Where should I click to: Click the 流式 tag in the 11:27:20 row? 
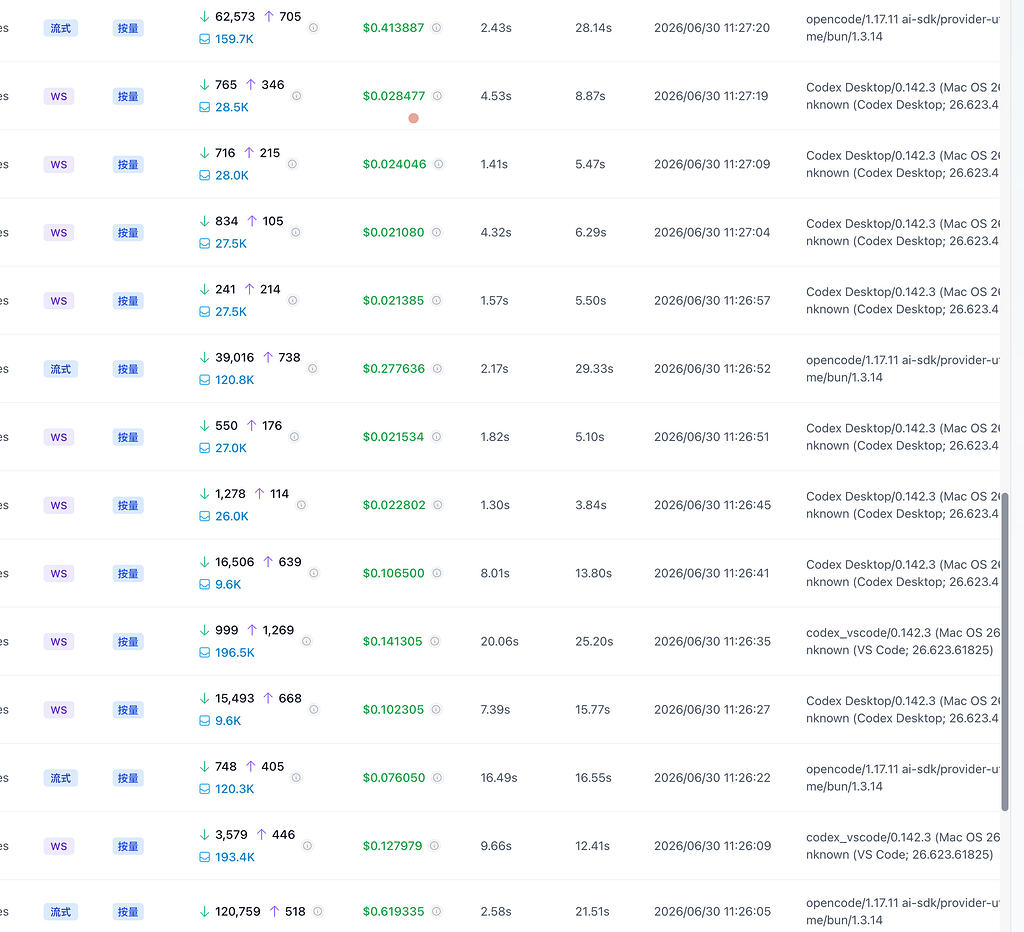(x=61, y=28)
